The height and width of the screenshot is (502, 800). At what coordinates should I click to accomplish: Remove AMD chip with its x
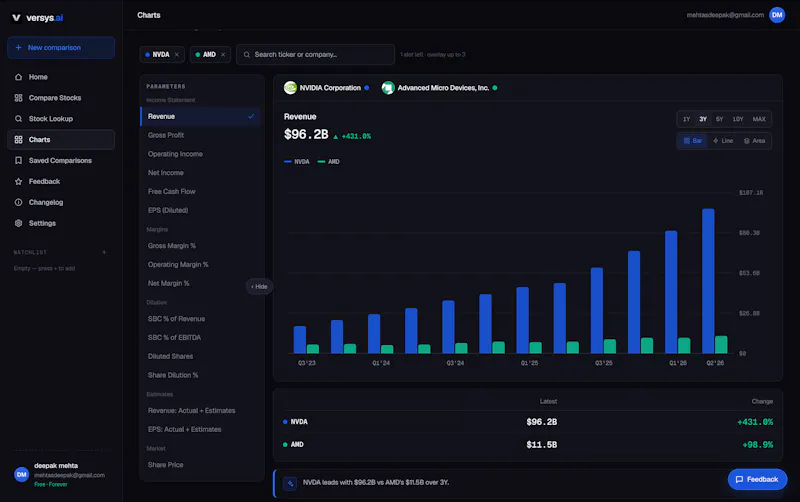(x=223, y=55)
